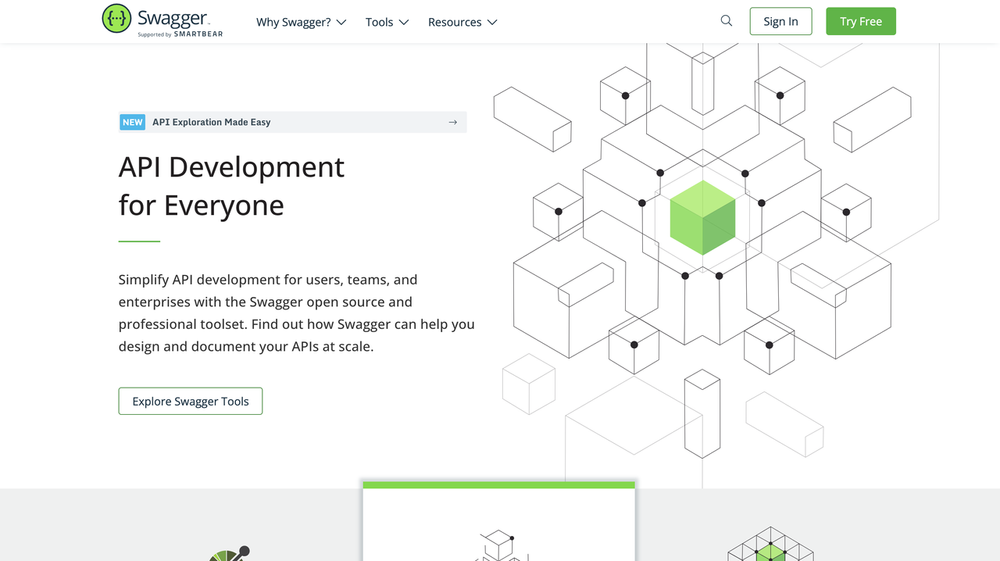This screenshot has height=561, width=1000.
Task: Click the green cube in the hero illustration
Action: 703,217
